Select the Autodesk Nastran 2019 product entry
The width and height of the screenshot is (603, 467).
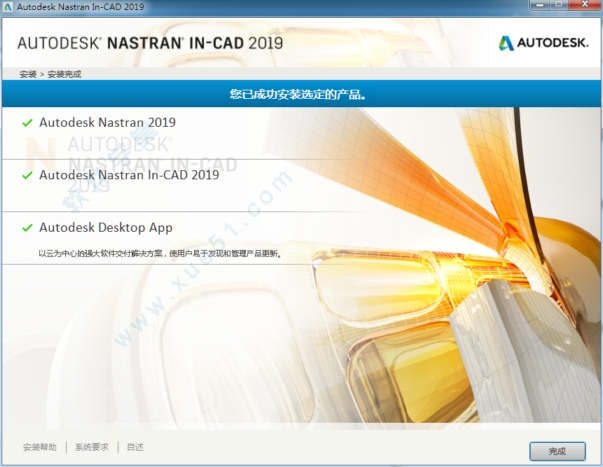pos(107,122)
